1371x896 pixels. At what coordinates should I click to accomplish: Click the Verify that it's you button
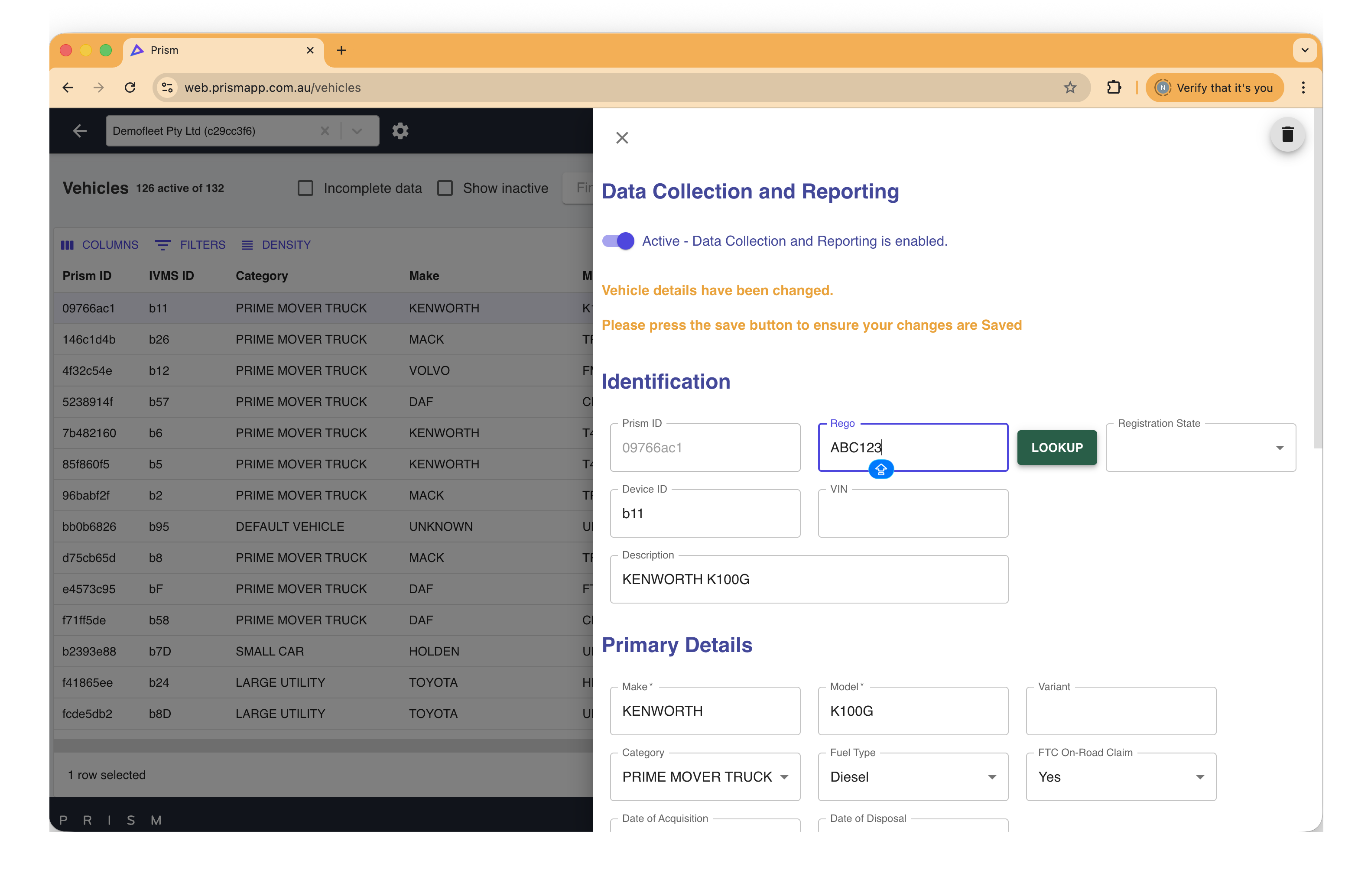pos(1214,88)
